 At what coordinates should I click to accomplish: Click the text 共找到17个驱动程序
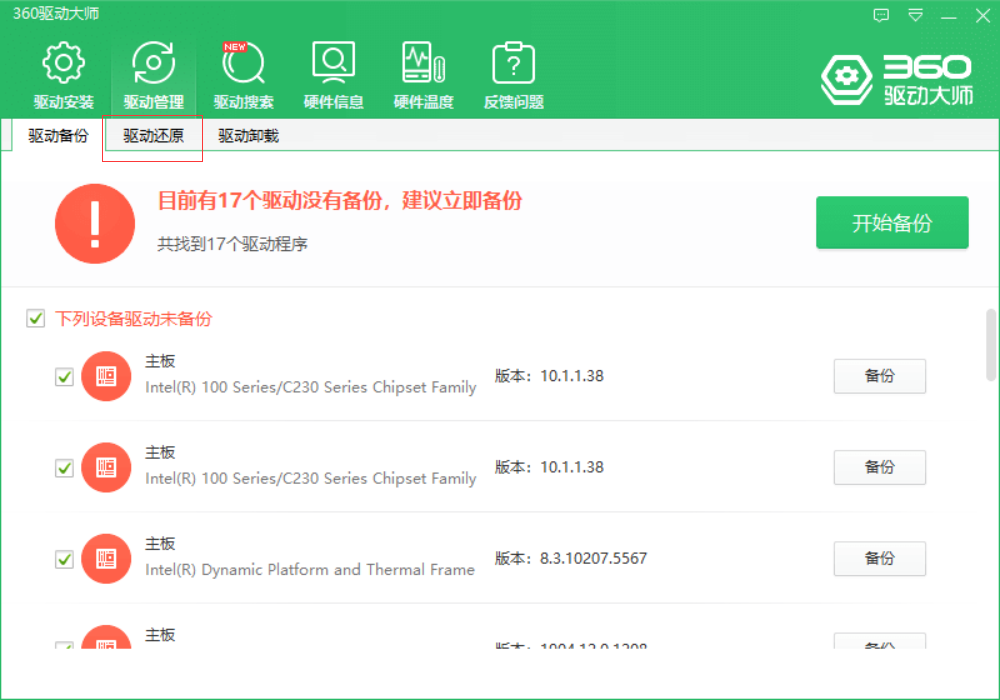coord(232,244)
